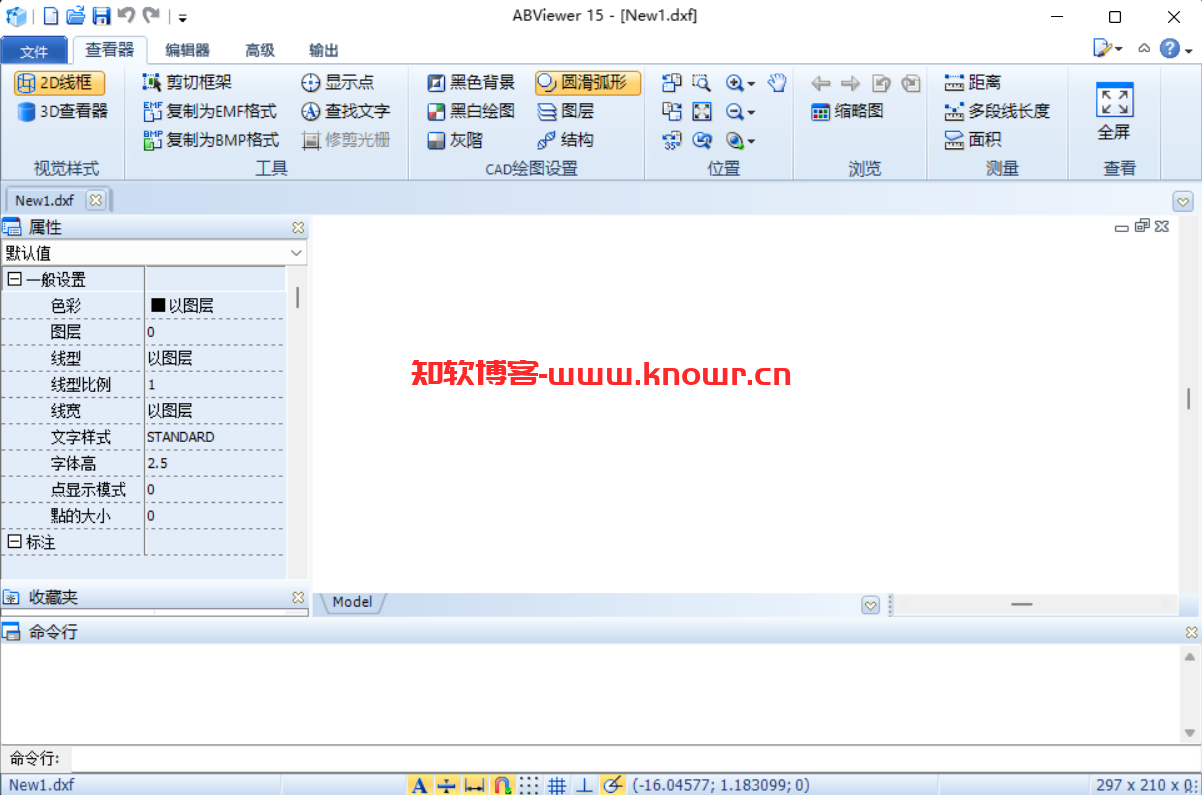The height and width of the screenshot is (795, 1202).
Task: Toggle 圆滑弧形 smooth arcs
Action: tap(587, 83)
